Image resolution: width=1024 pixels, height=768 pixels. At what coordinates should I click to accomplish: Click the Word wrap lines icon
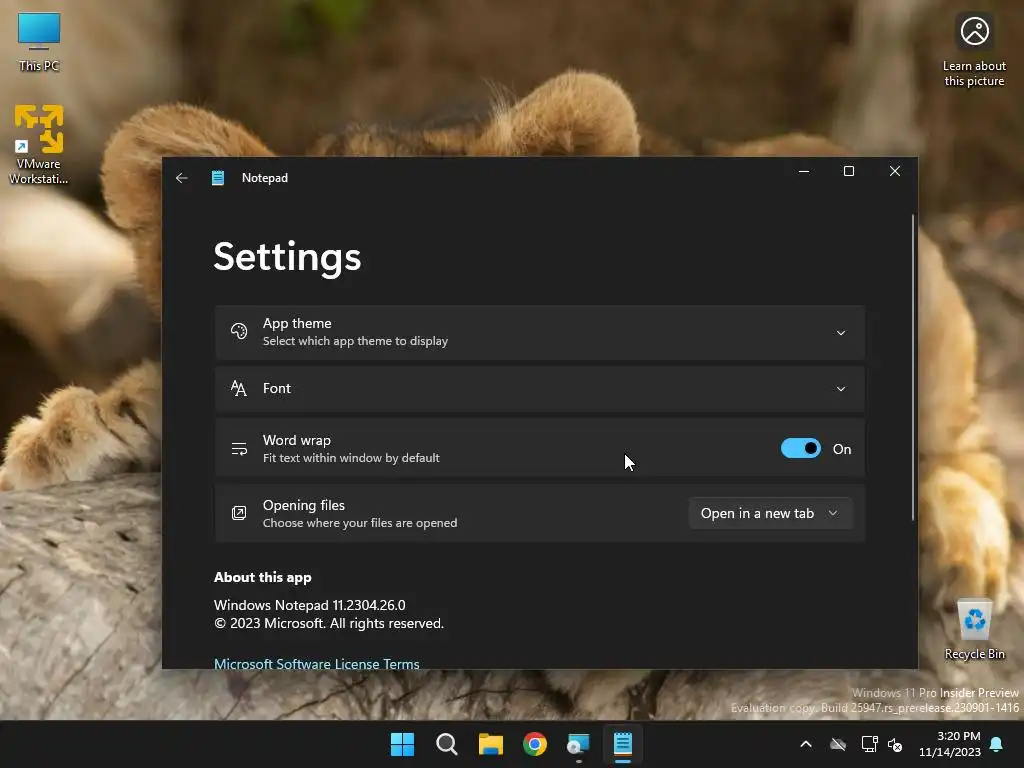pos(239,449)
